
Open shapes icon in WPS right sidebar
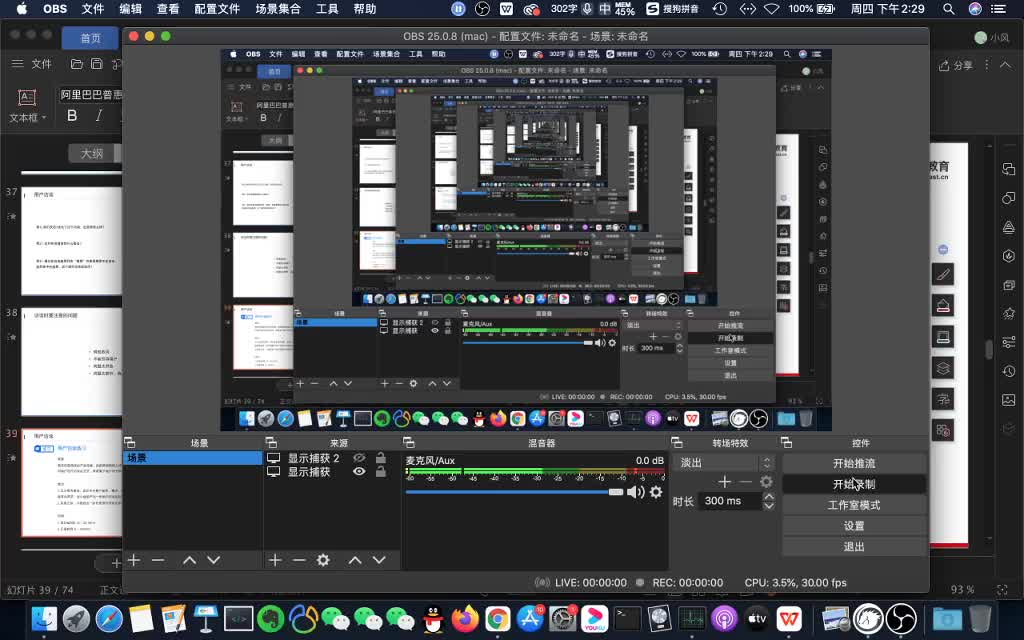(1008, 198)
